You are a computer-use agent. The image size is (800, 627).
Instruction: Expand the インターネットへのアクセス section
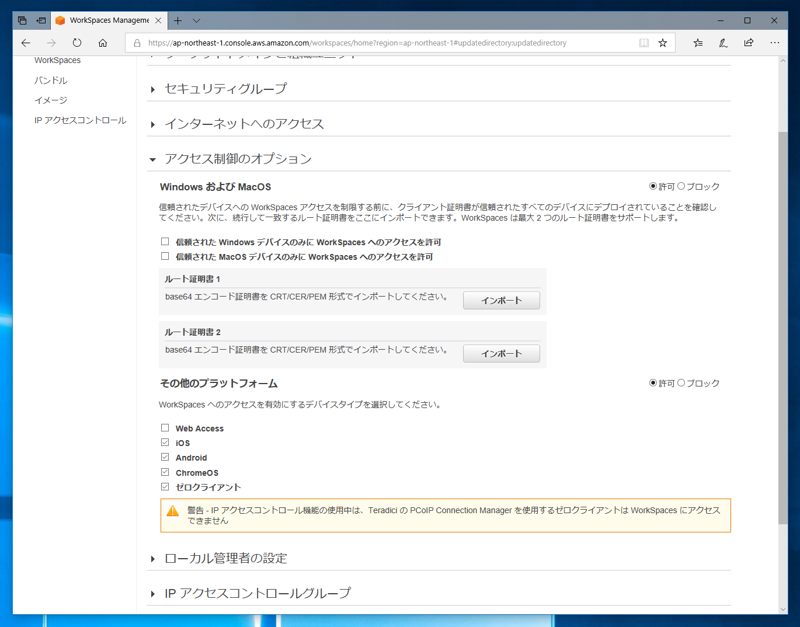point(244,124)
